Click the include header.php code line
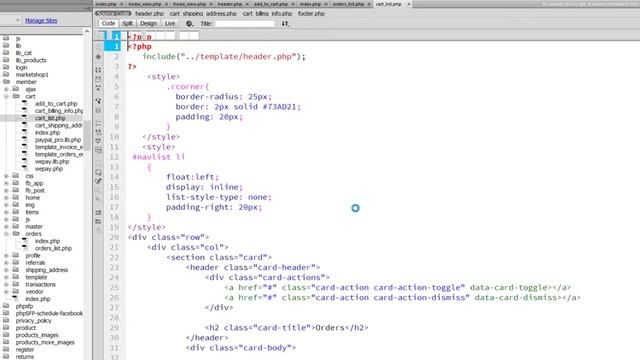The image size is (640, 360). (x=224, y=57)
